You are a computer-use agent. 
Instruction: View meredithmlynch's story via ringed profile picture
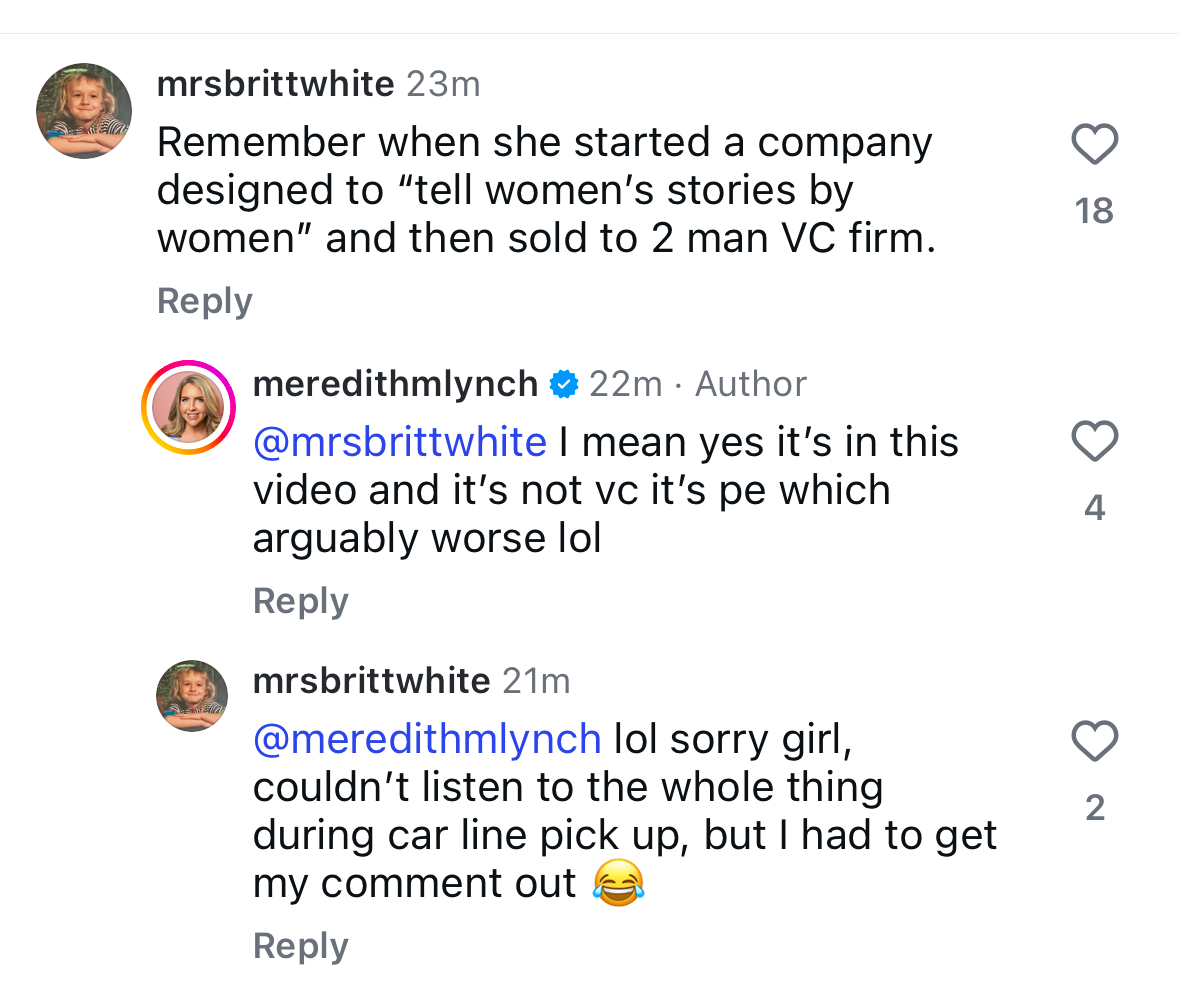(189, 407)
